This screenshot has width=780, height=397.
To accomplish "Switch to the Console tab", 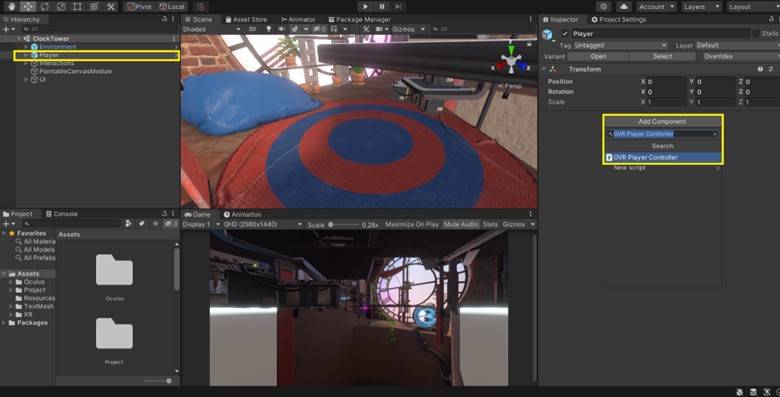I will 61,214.
